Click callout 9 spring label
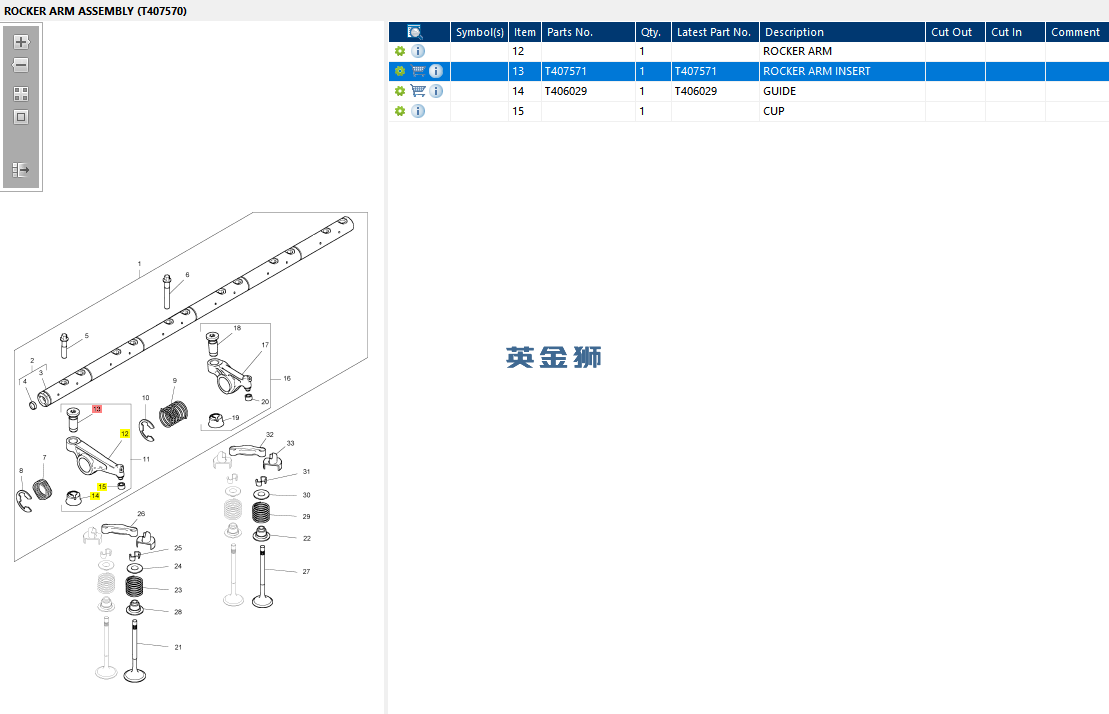1109x714 pixels. 175,381
